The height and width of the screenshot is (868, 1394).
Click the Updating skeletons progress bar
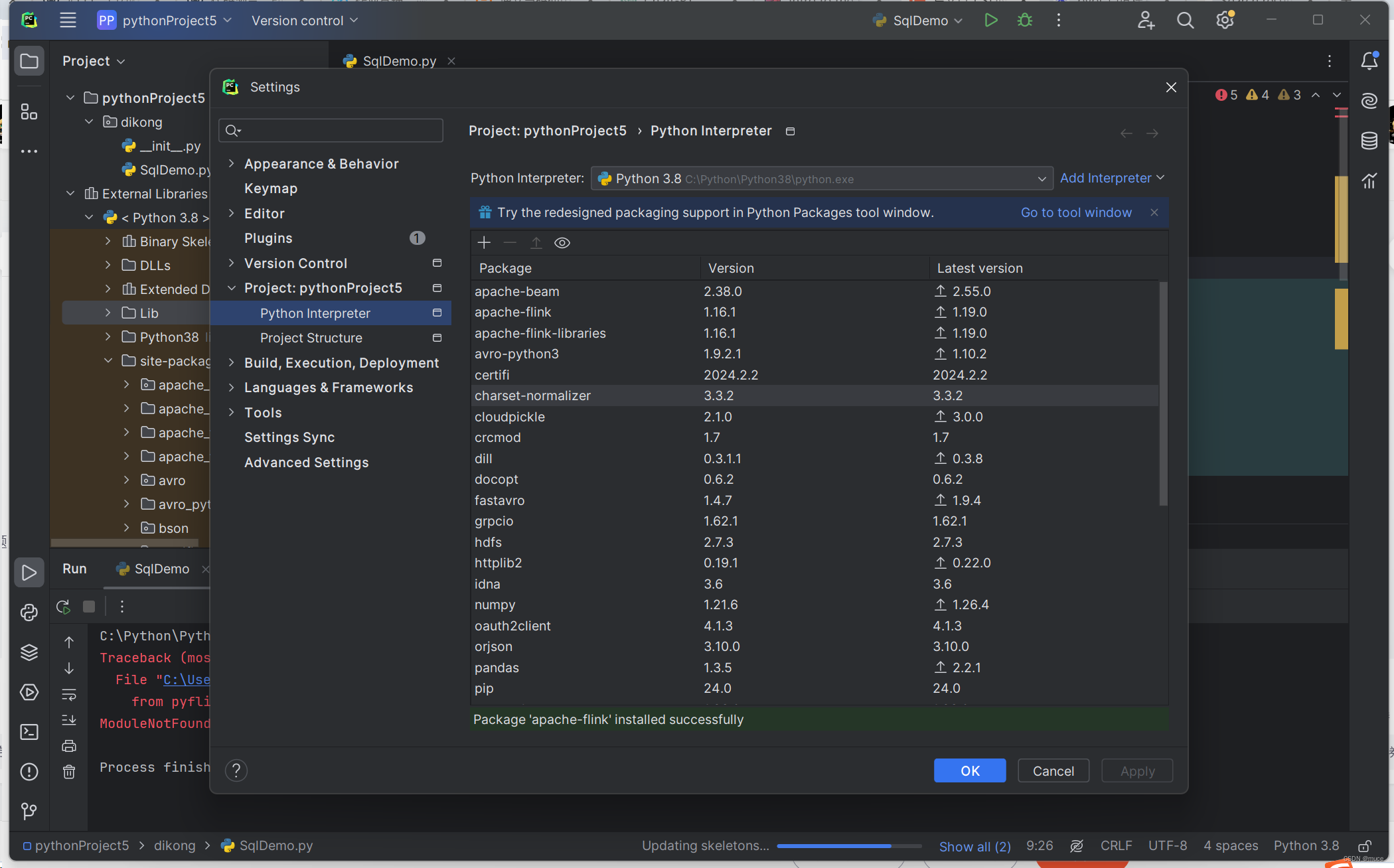coord(848,845)
